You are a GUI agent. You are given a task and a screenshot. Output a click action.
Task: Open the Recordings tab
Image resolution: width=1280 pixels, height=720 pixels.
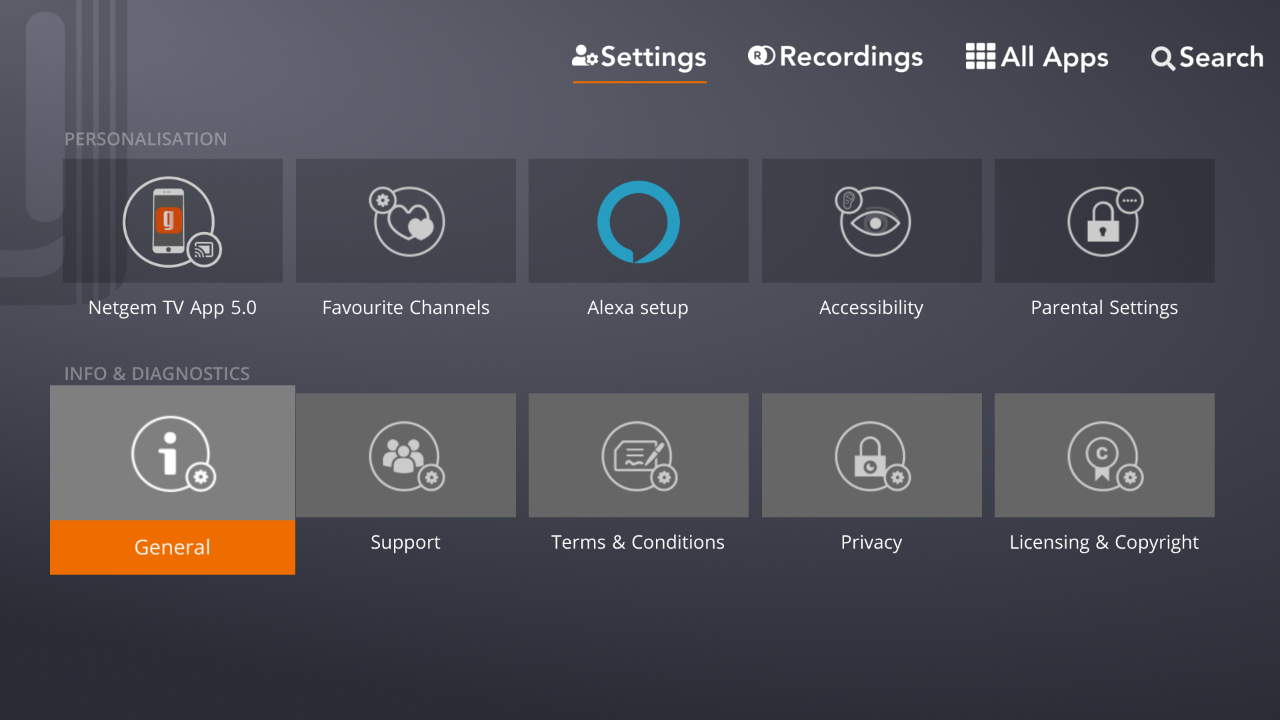pyautogui.click(x=835, y=57)
